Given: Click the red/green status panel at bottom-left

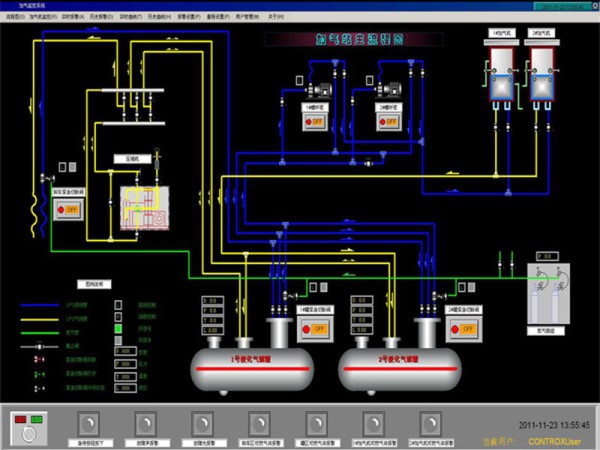Looking at the screenshot, I should 30,426.
